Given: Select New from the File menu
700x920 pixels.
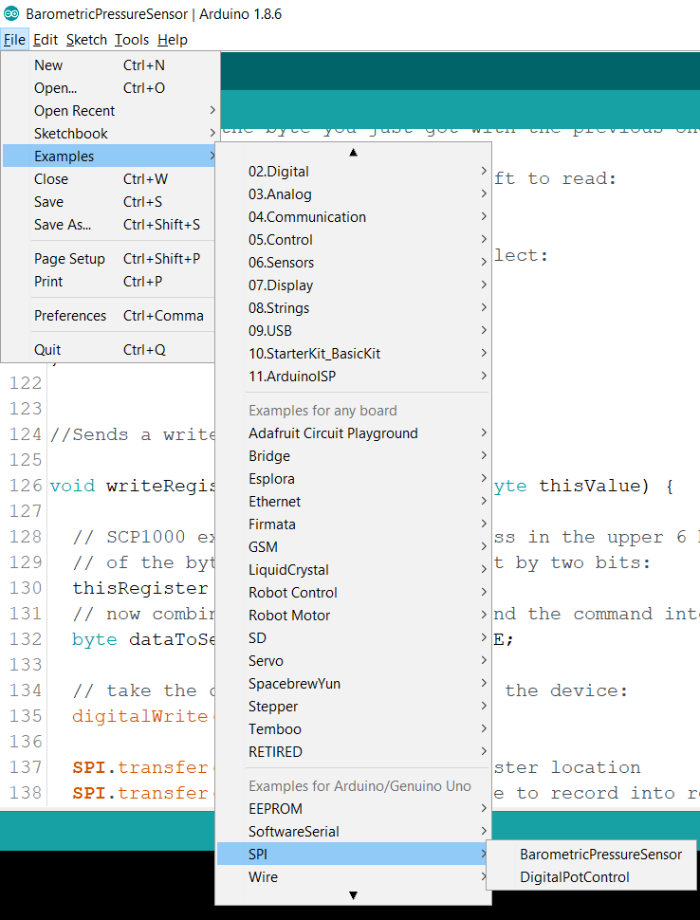Looking at the screenshot, I should pos(48,65).
